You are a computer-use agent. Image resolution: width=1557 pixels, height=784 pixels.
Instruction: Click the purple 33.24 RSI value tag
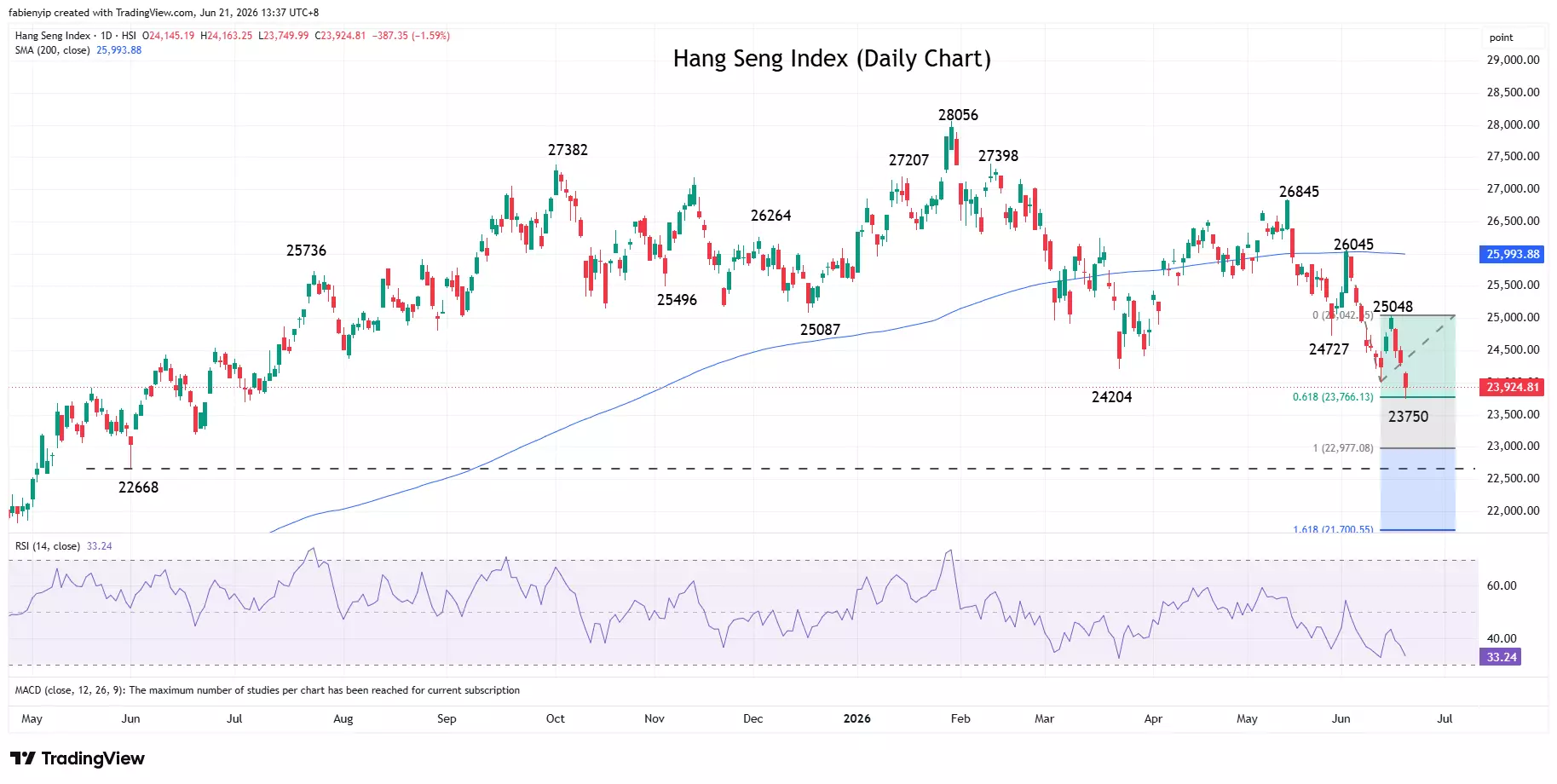coord(1502,657)
